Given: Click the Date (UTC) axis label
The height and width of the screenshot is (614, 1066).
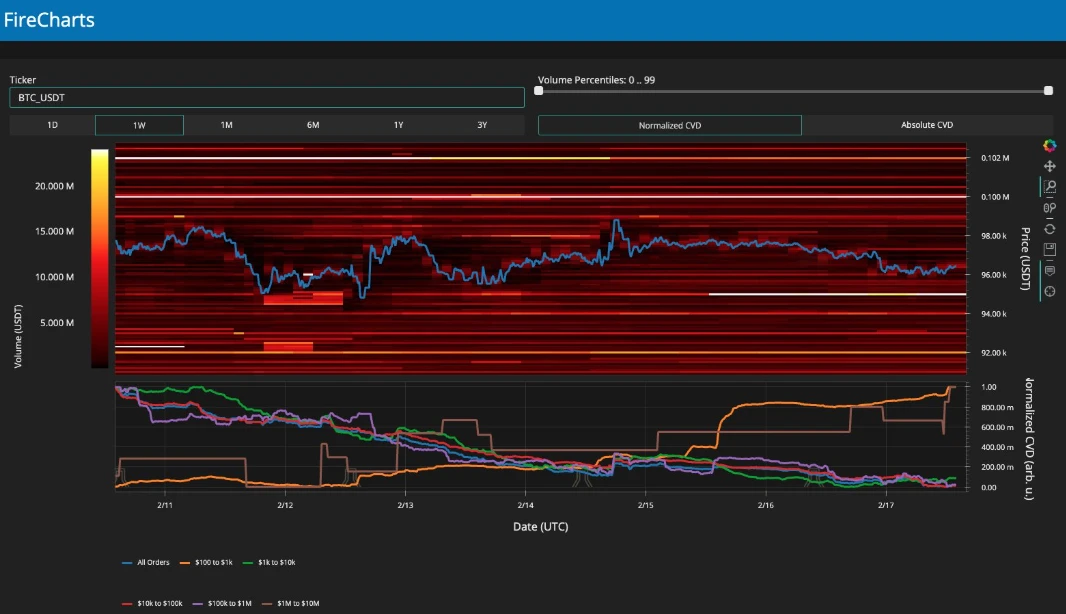Looking at the screenshot, I should coord(540,526).
